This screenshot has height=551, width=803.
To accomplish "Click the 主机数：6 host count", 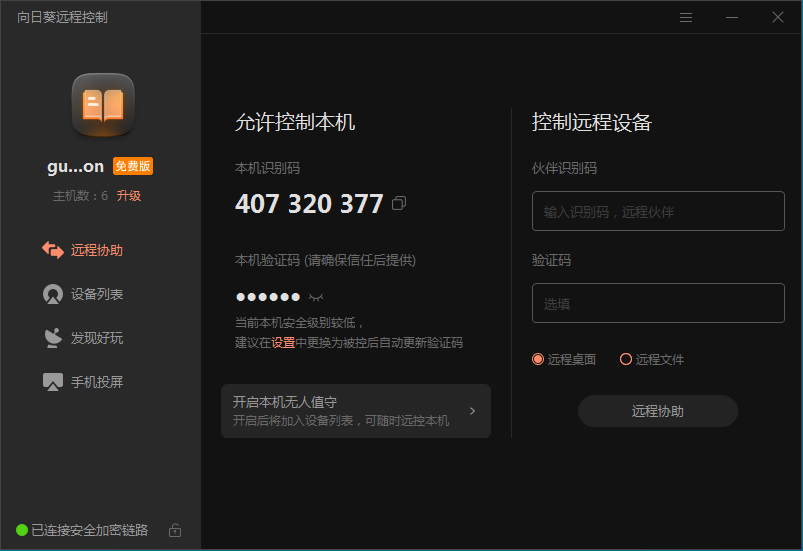I will 80,196.
